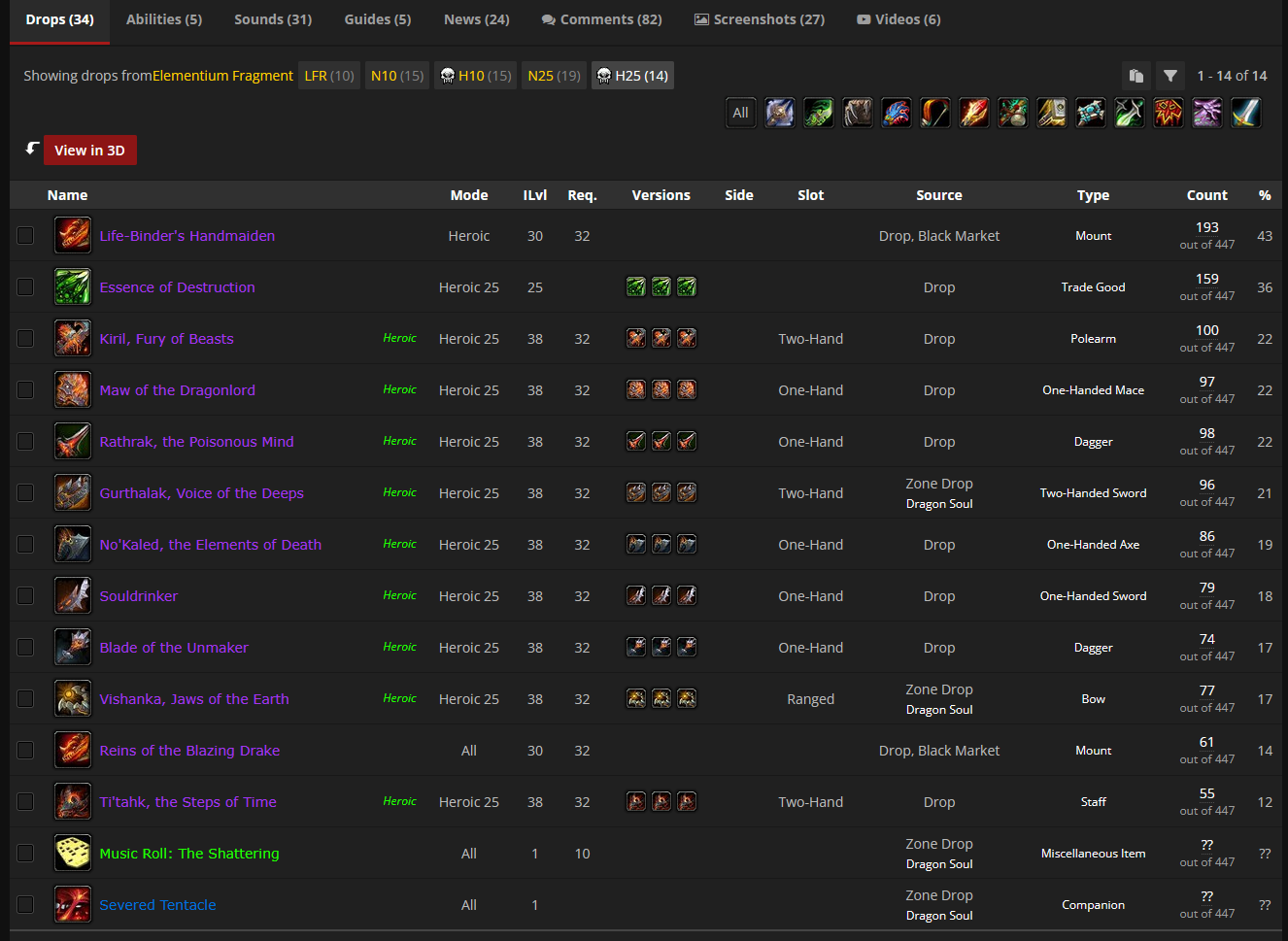Click the copy list icon button
Screen dimensions: 1288x941
click(1135, 76)
